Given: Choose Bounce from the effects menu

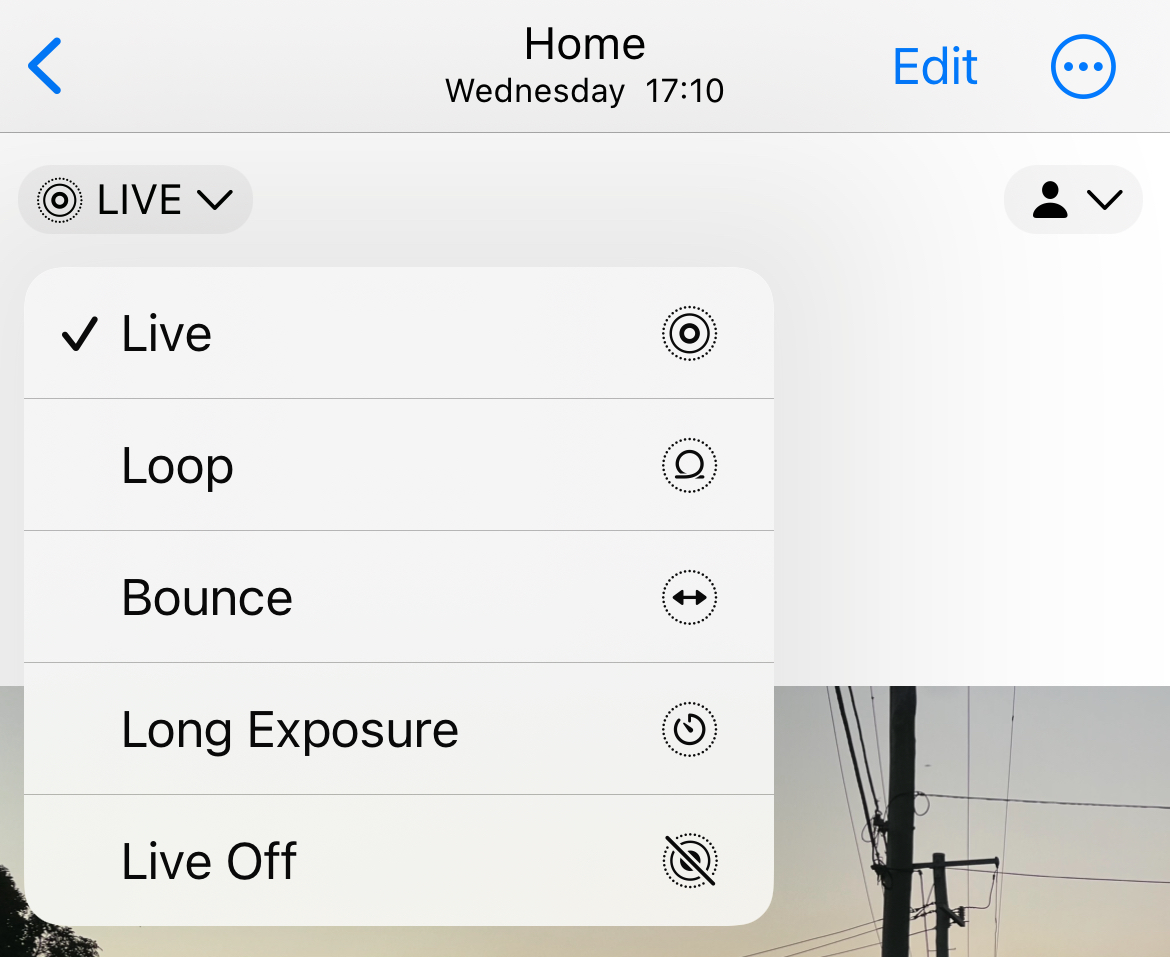Looking at the screenshot, I should pos(207,598).
